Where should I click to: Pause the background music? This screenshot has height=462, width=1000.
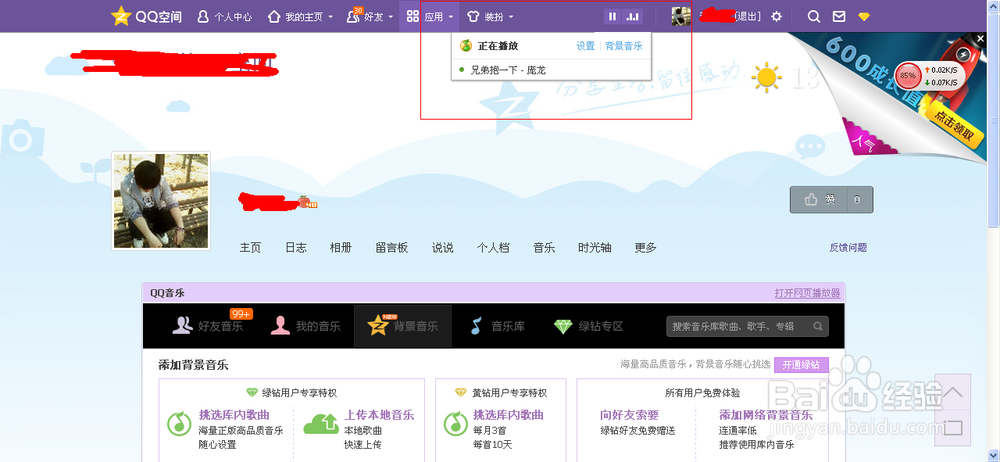pos(613,17)
